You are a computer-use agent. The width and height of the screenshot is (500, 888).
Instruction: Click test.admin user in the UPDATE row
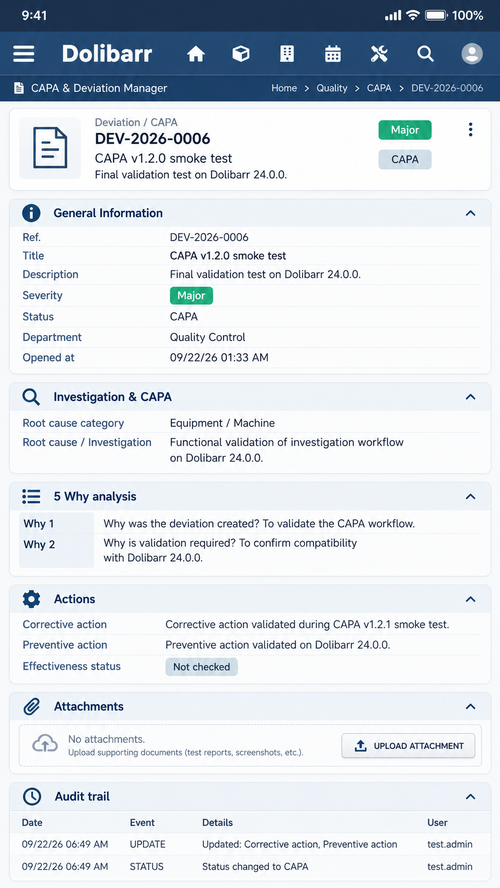[450, 844]
